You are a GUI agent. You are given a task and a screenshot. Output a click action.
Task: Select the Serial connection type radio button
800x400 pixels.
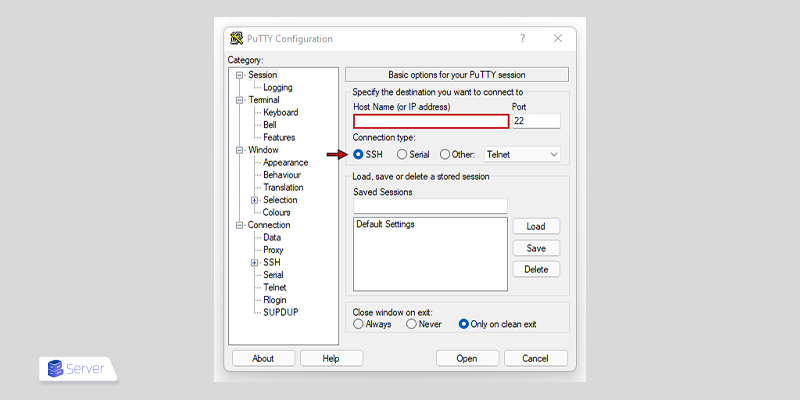(402, 154)
